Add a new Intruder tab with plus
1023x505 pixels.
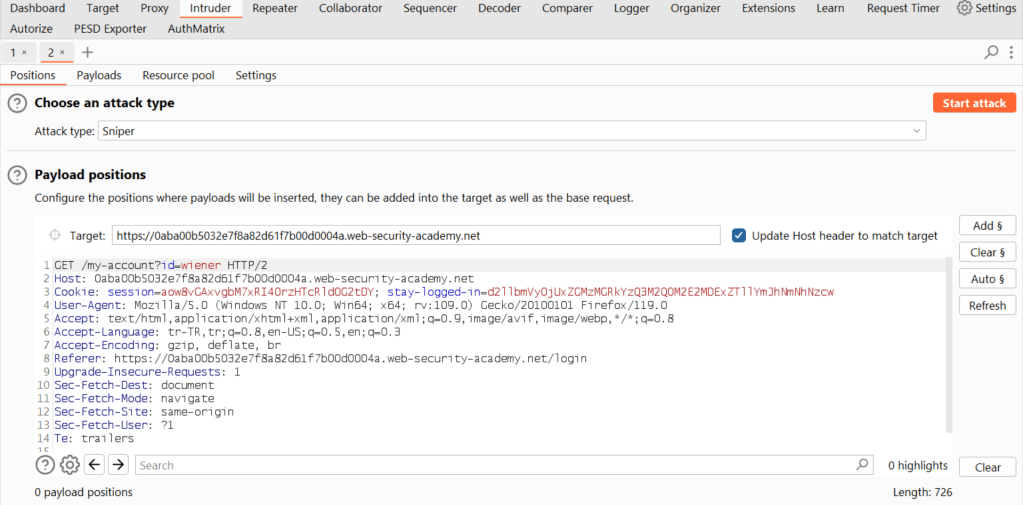click(87, 52)
